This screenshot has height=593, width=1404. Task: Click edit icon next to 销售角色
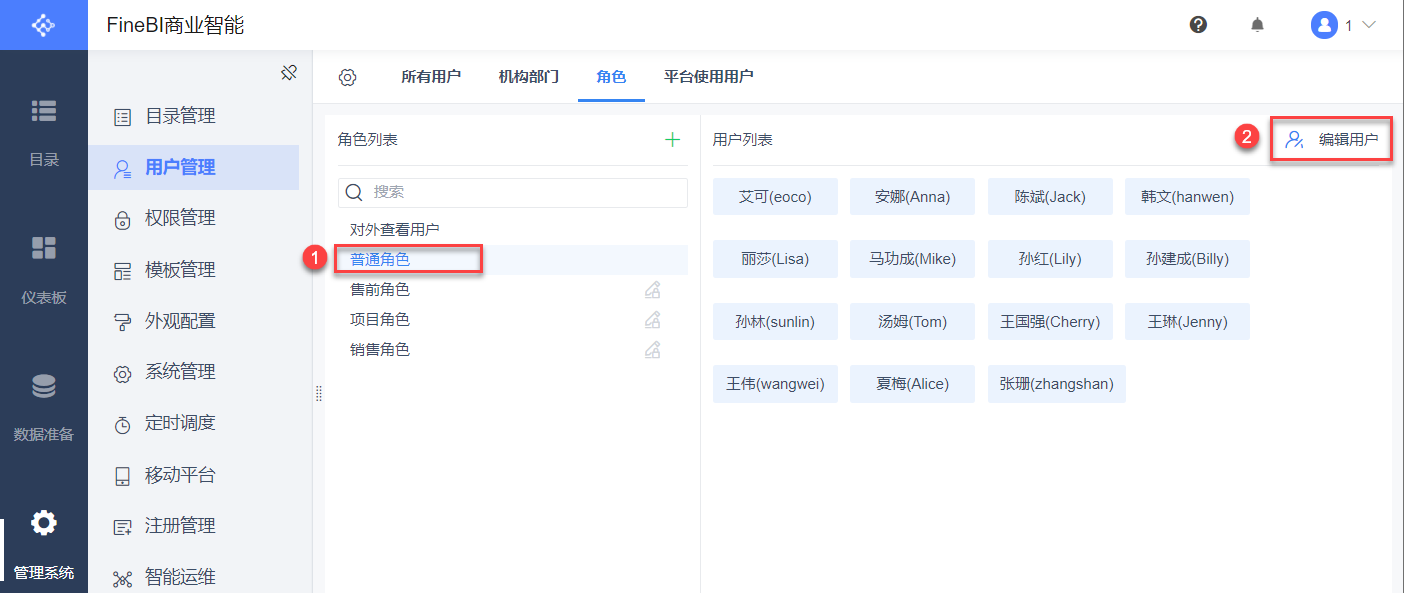pyautogui.click(x=652, y=350)
